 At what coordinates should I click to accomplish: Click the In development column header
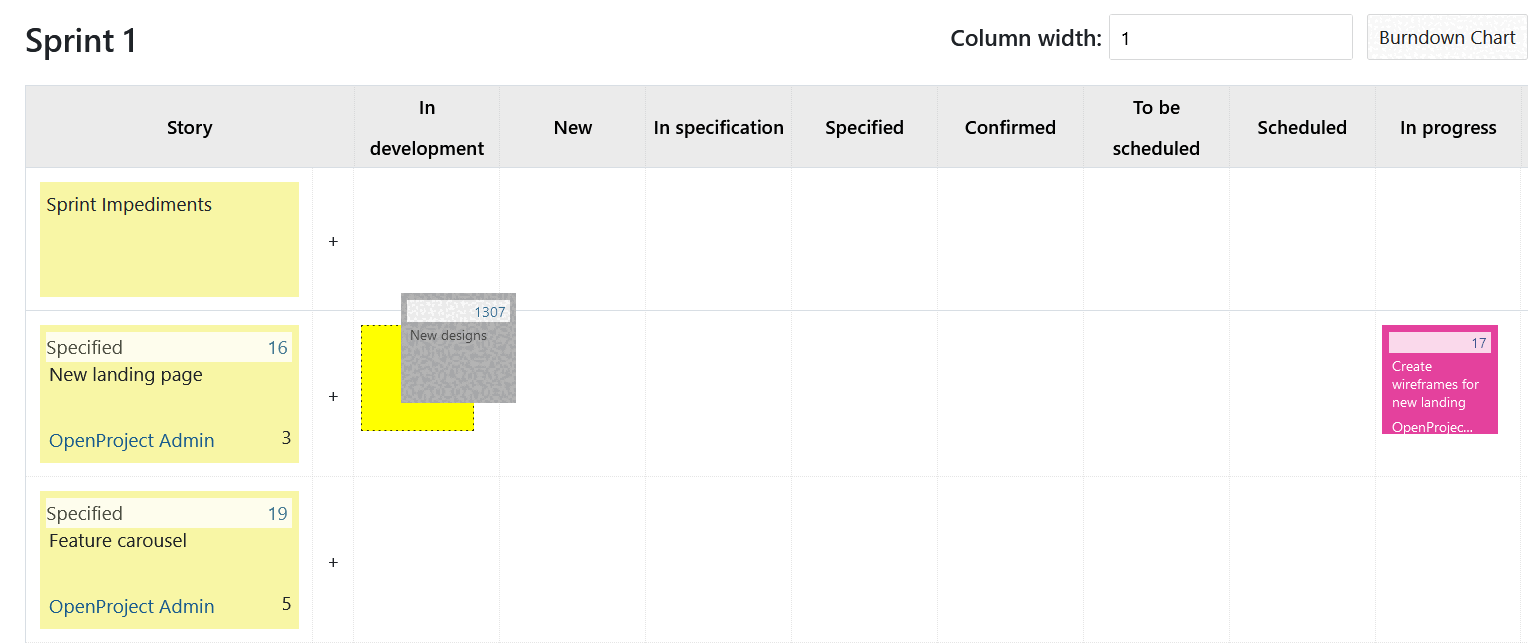(427, 128)
